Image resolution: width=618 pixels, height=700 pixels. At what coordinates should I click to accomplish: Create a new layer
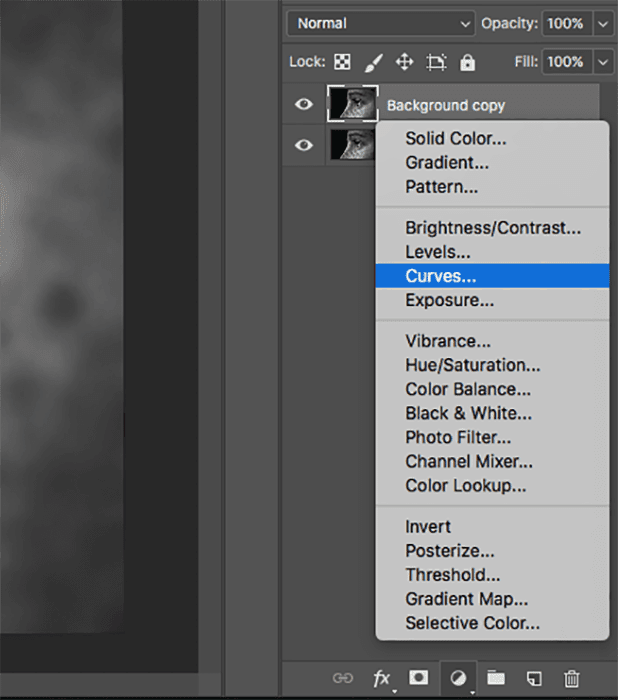pos(534,679)
